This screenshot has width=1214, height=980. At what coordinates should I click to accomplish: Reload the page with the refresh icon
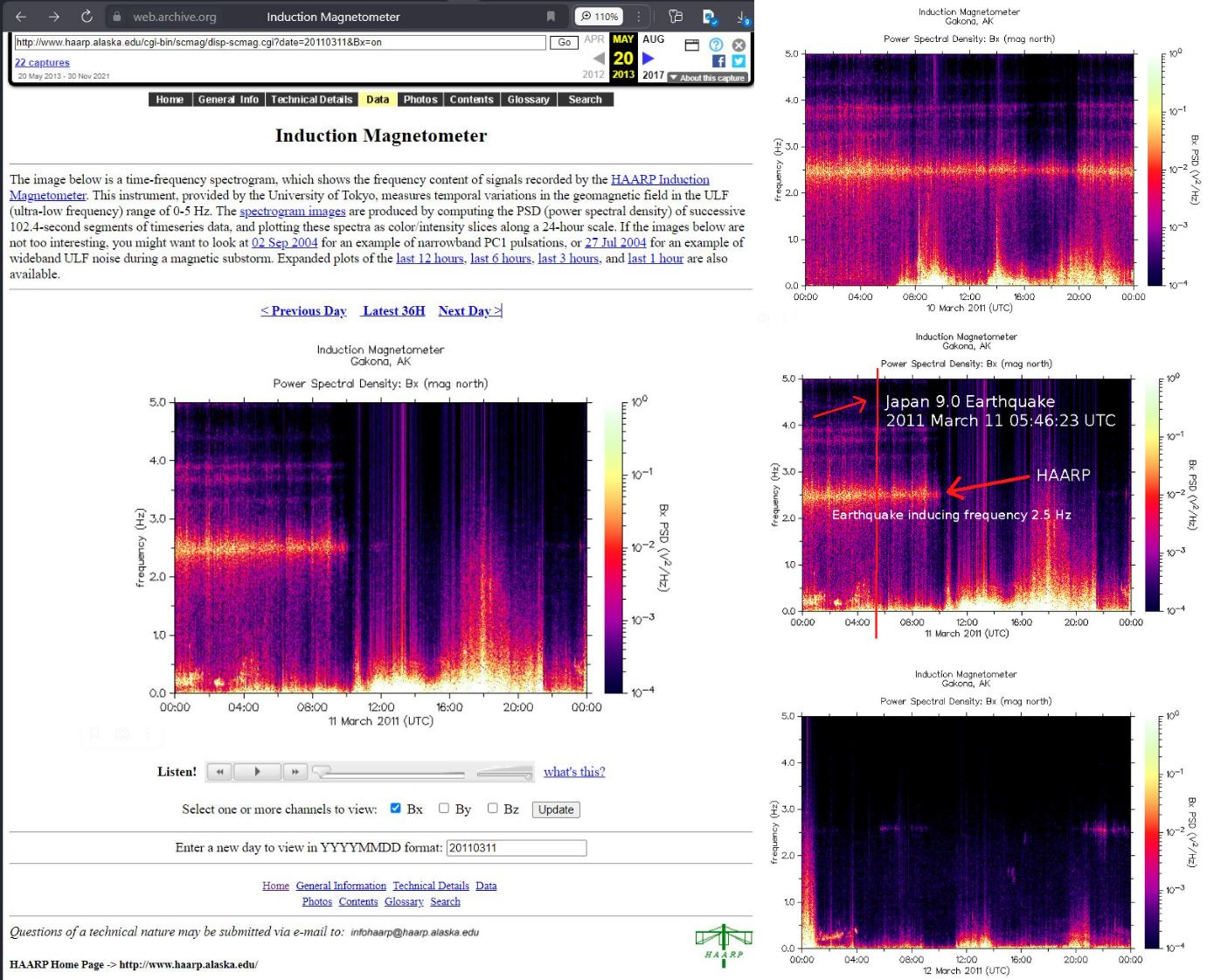coord(87,17)
